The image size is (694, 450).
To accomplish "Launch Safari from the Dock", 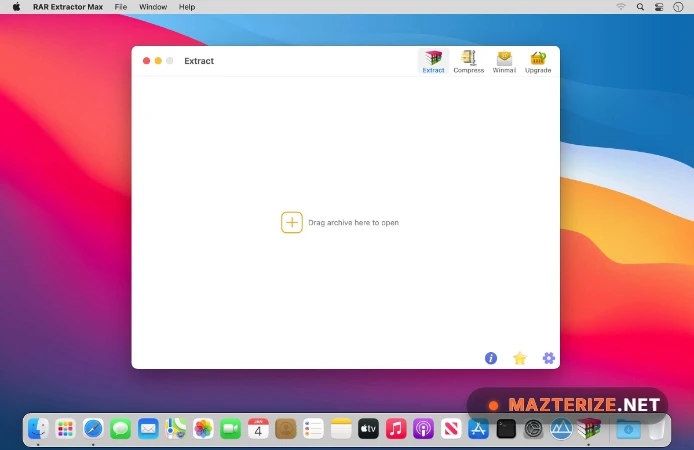I will tap(93, 429).
